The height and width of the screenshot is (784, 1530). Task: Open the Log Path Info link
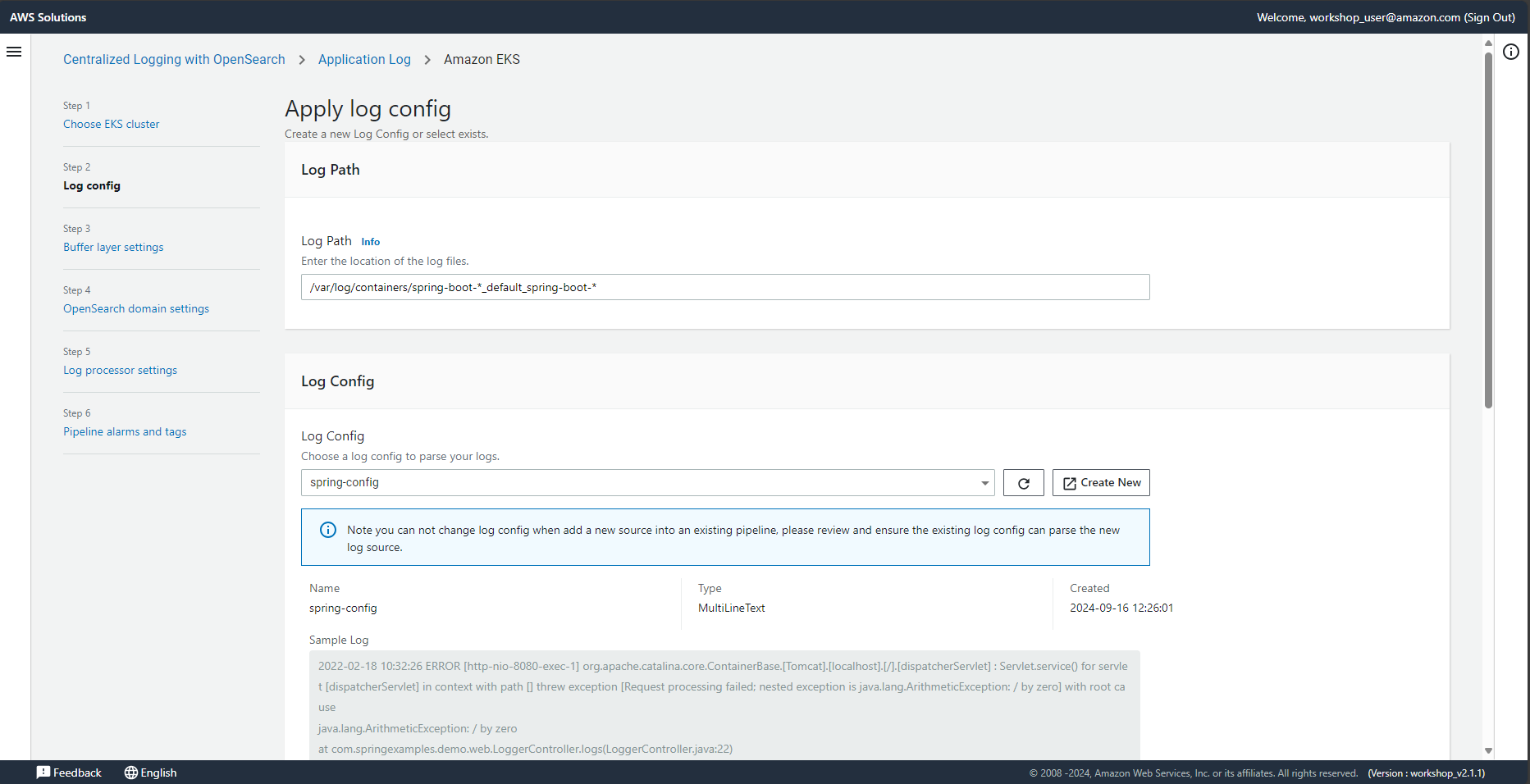(x=370, y=242)
